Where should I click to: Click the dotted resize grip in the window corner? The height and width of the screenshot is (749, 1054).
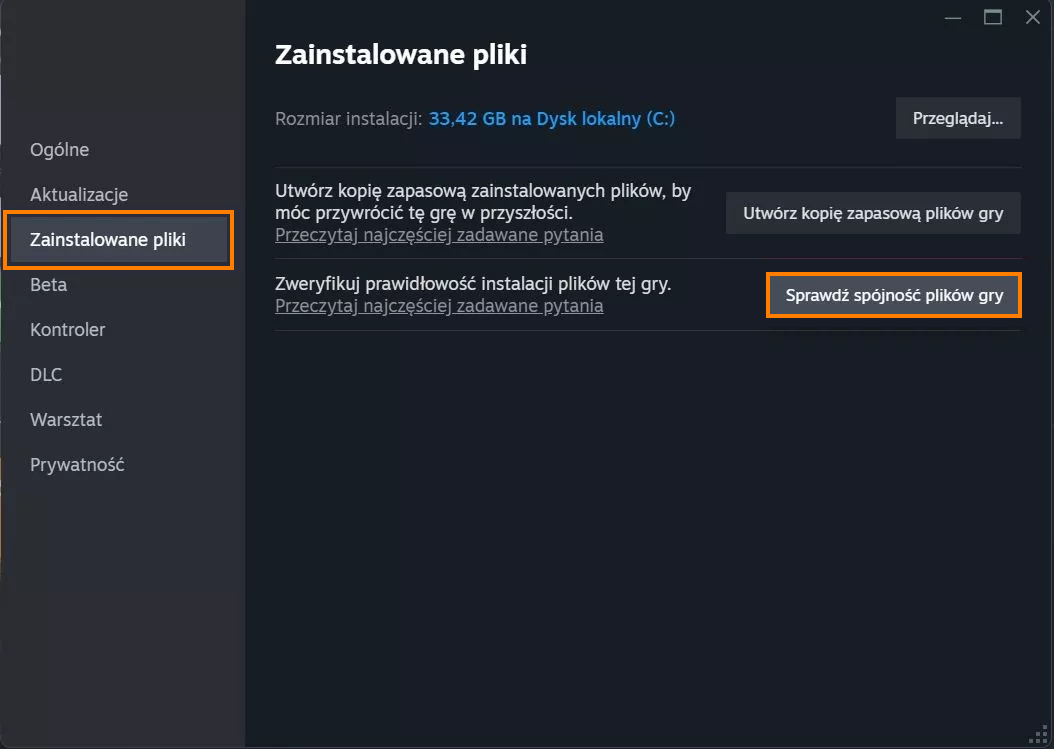click(1039, 736)
